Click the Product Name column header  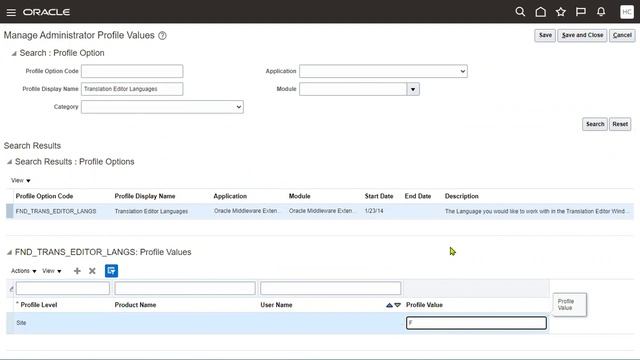tap(136, 305)
